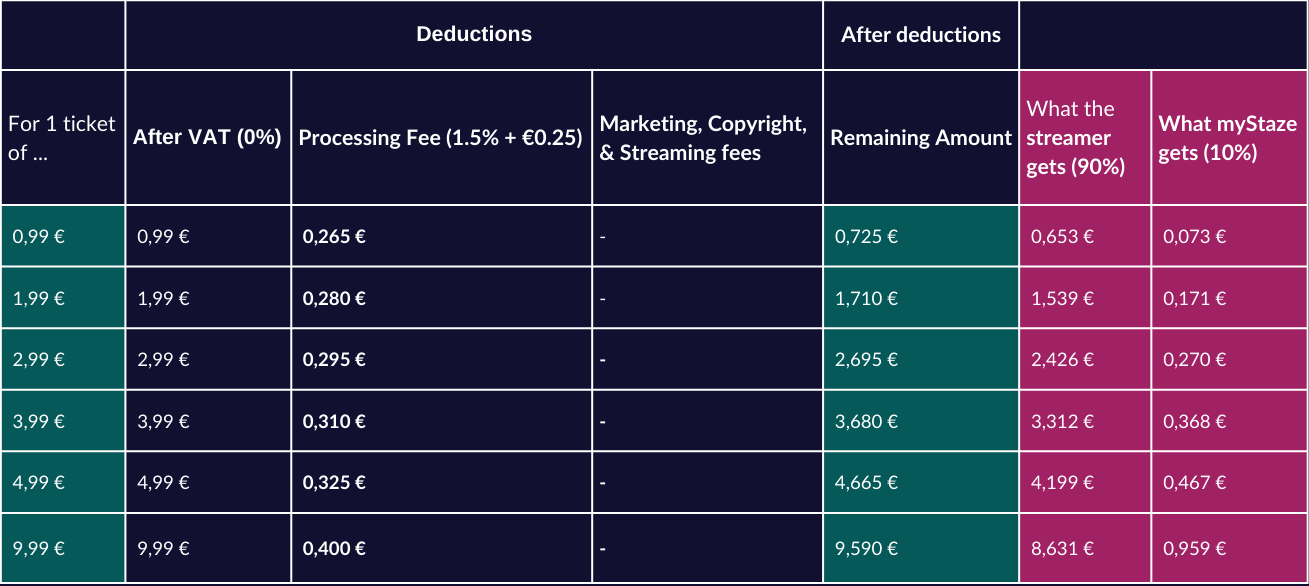Select the After VAT (0%) column header

click(207, 138)
